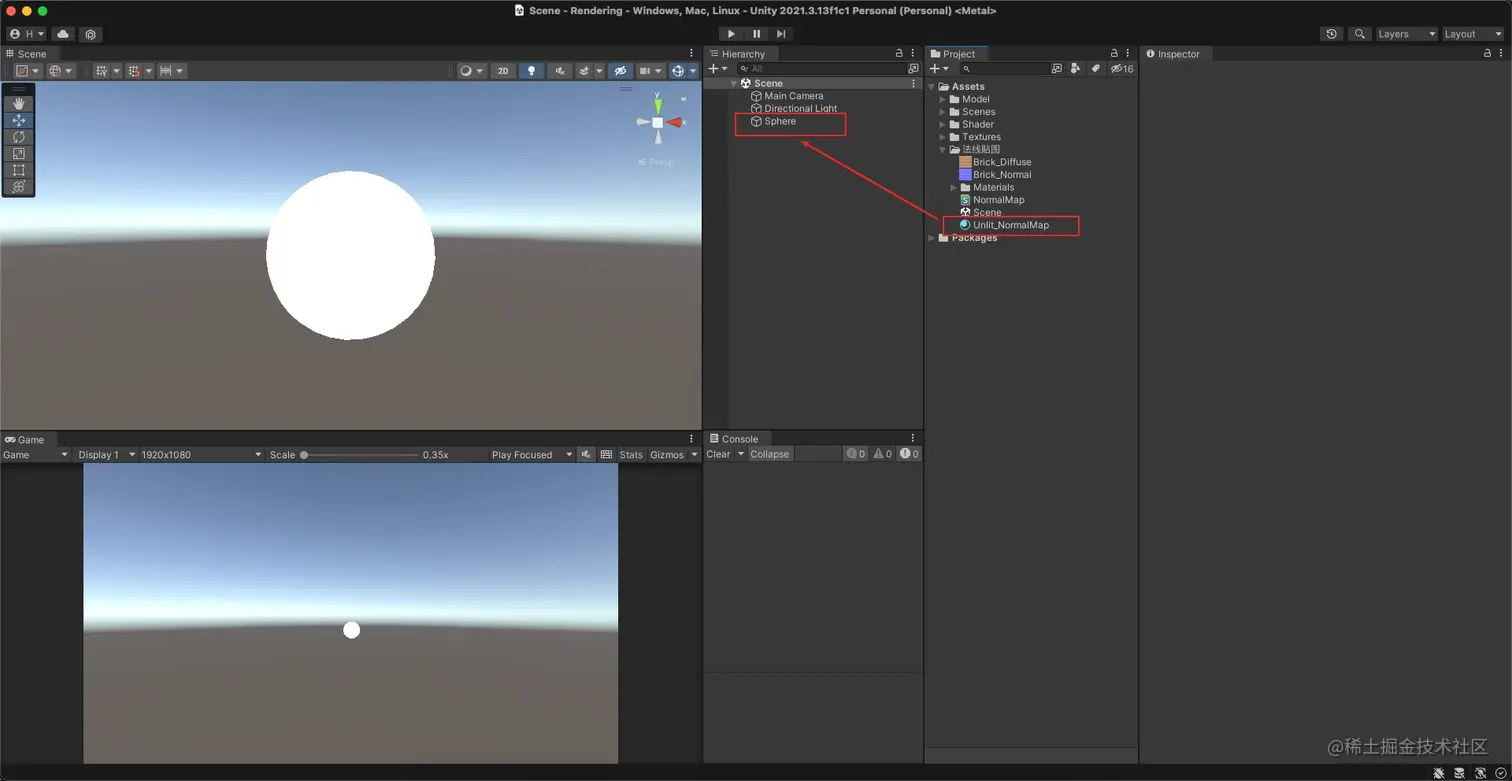
Task: Open the Scene panel more-options menu
Action: (x=691, y=54)
